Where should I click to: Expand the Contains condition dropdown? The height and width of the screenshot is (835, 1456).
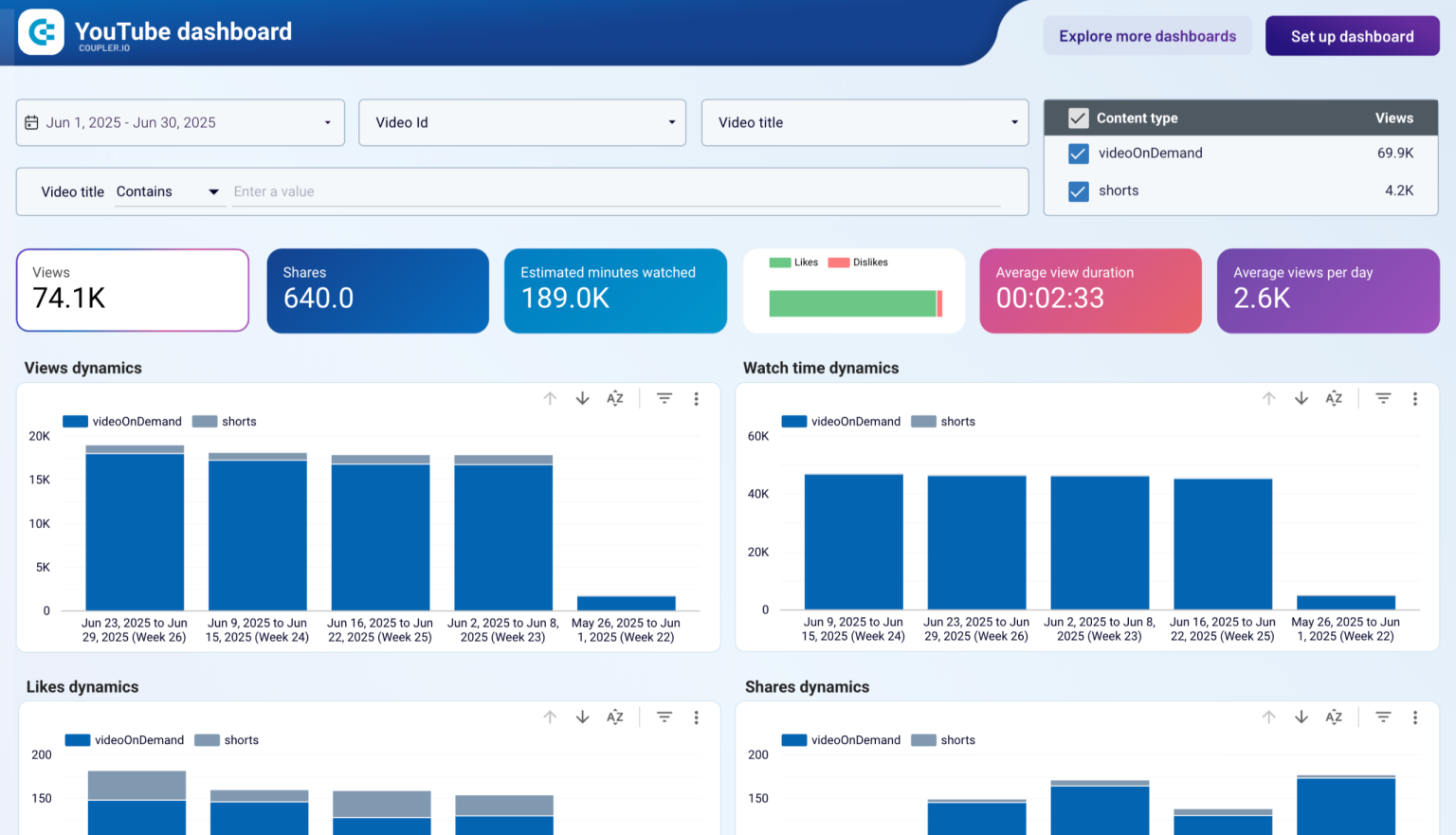pos(170,191)
